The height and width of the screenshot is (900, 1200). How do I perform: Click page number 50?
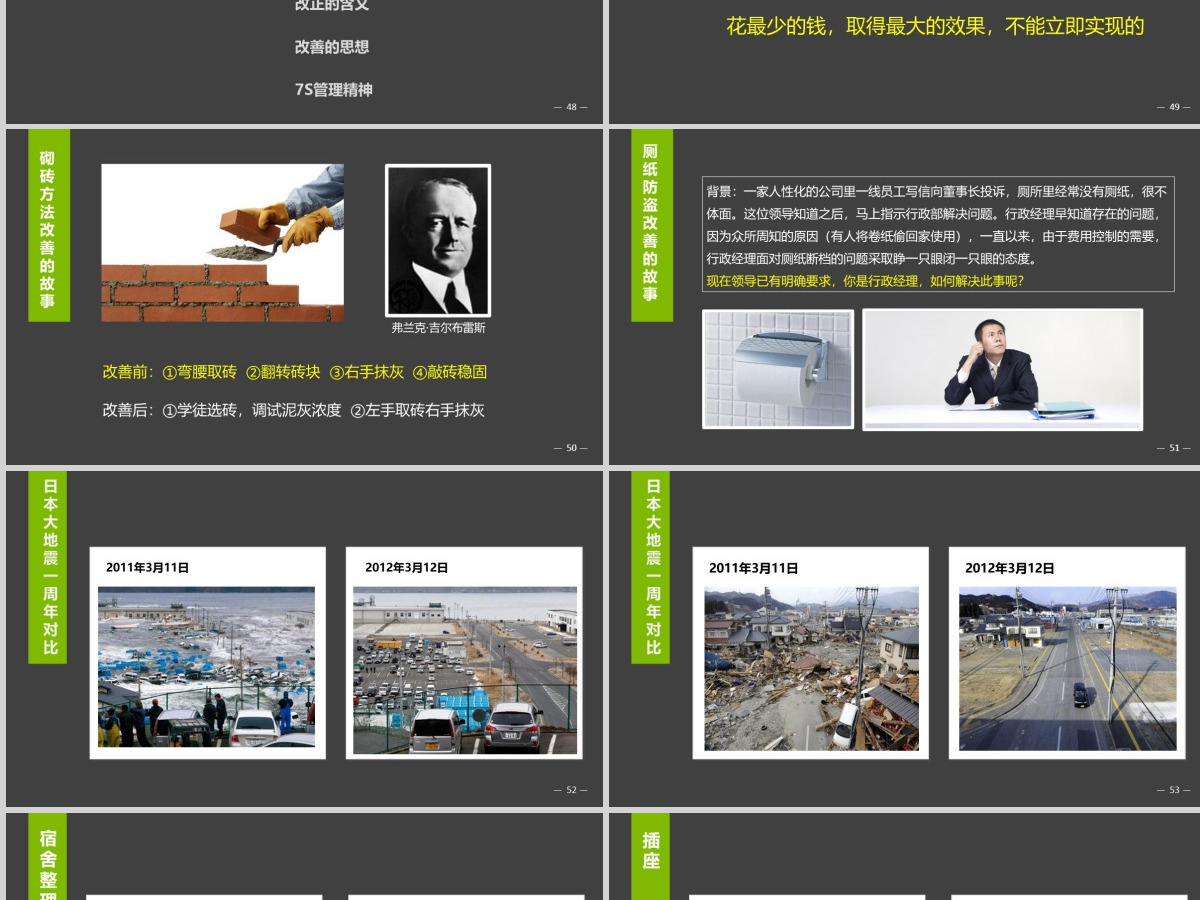pos(571,448)
